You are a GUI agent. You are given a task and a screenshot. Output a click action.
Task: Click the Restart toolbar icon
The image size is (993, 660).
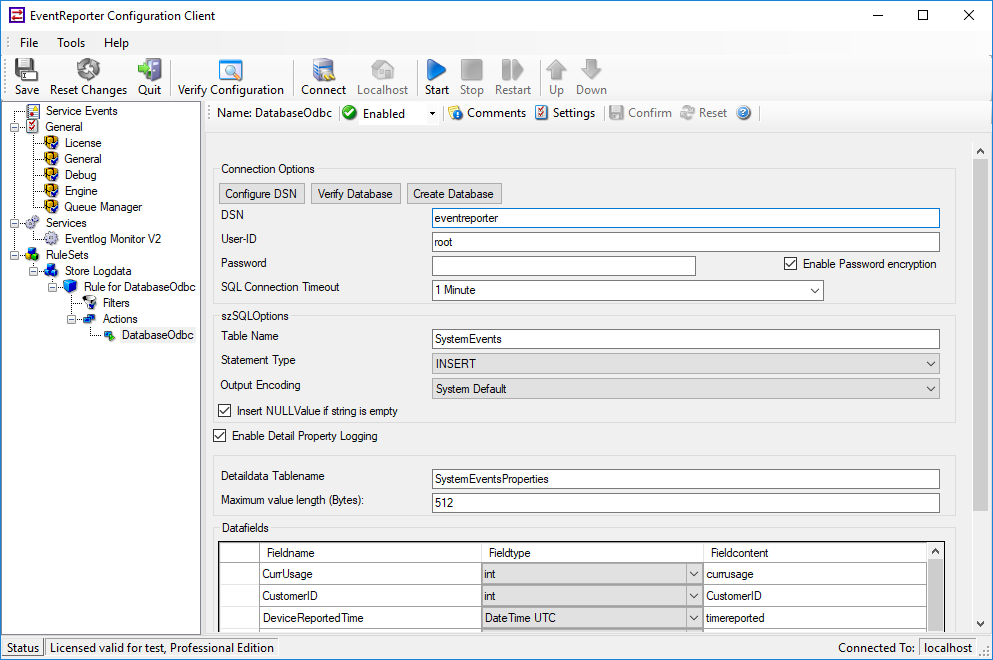pos(512,70)
